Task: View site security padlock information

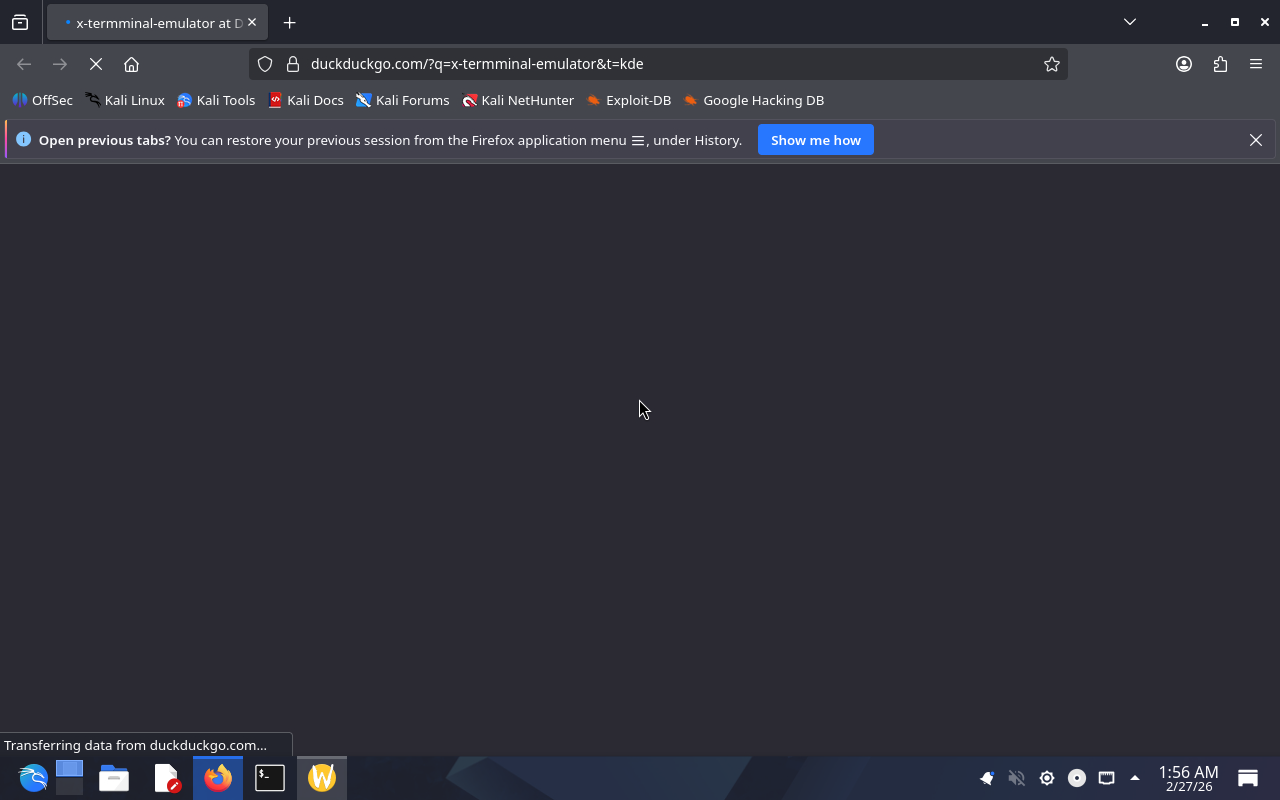Action: (x=293, y=64)
